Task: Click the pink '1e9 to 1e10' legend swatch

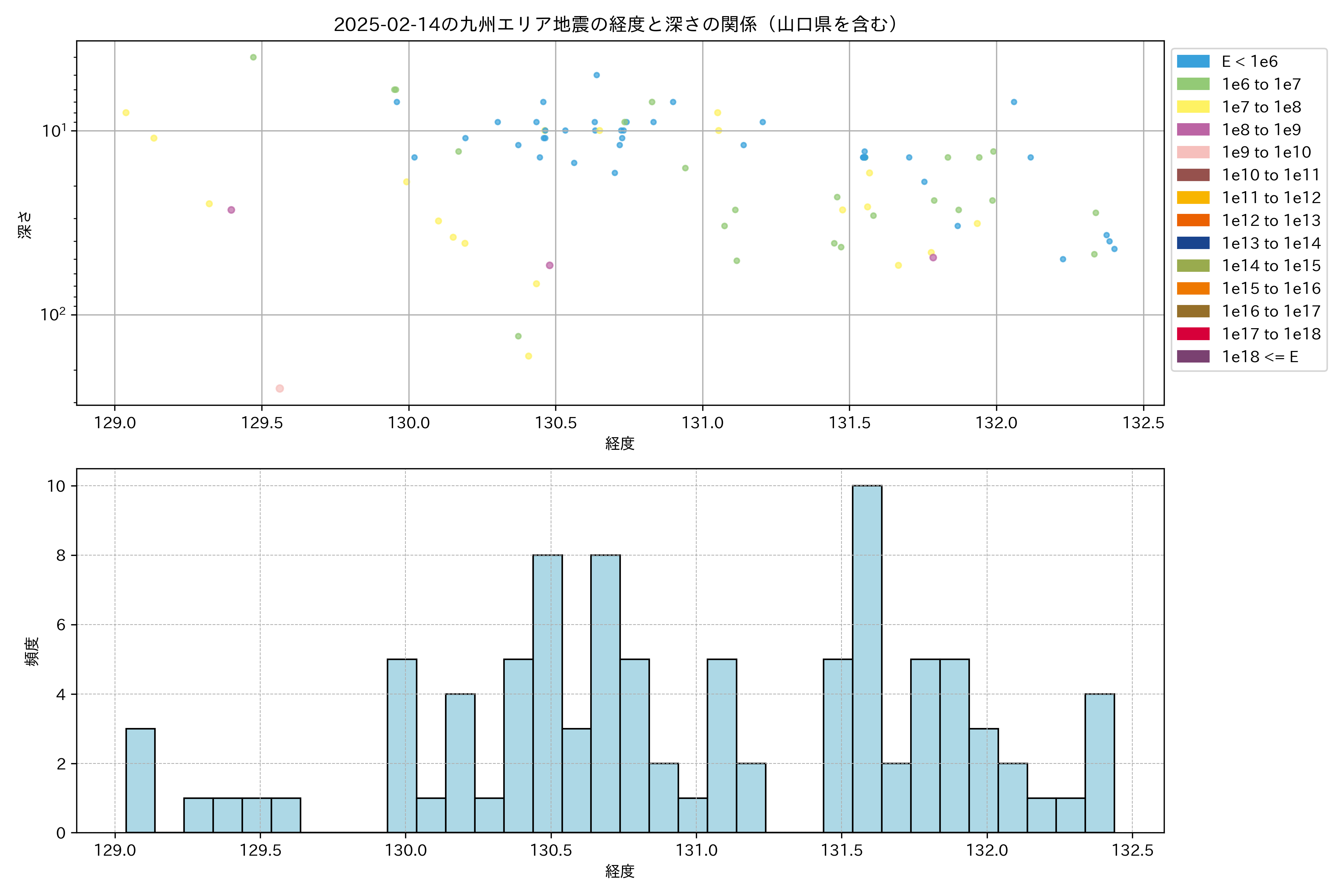Action: coord(1193,152)
